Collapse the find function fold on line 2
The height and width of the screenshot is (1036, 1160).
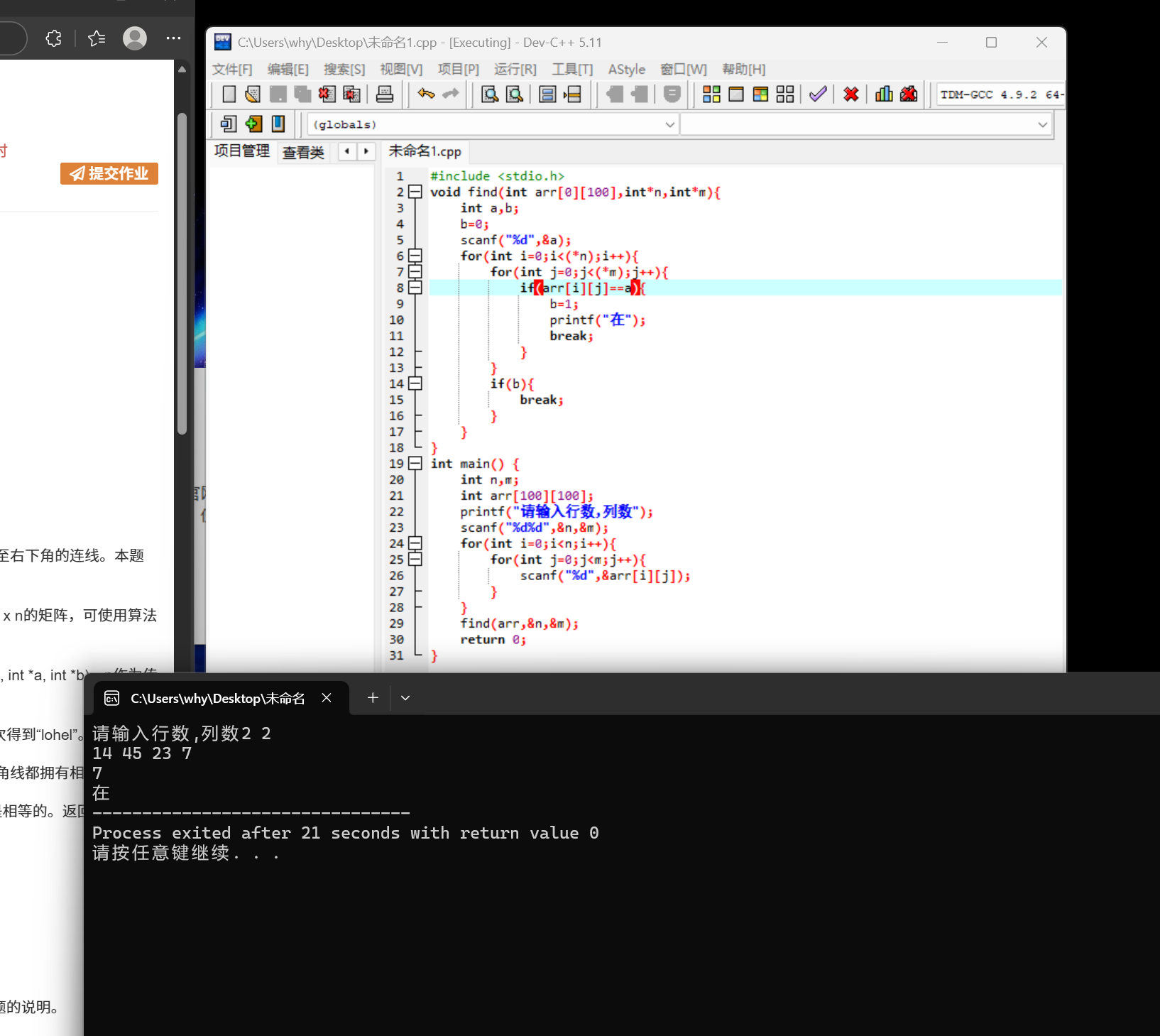[415, 192]
